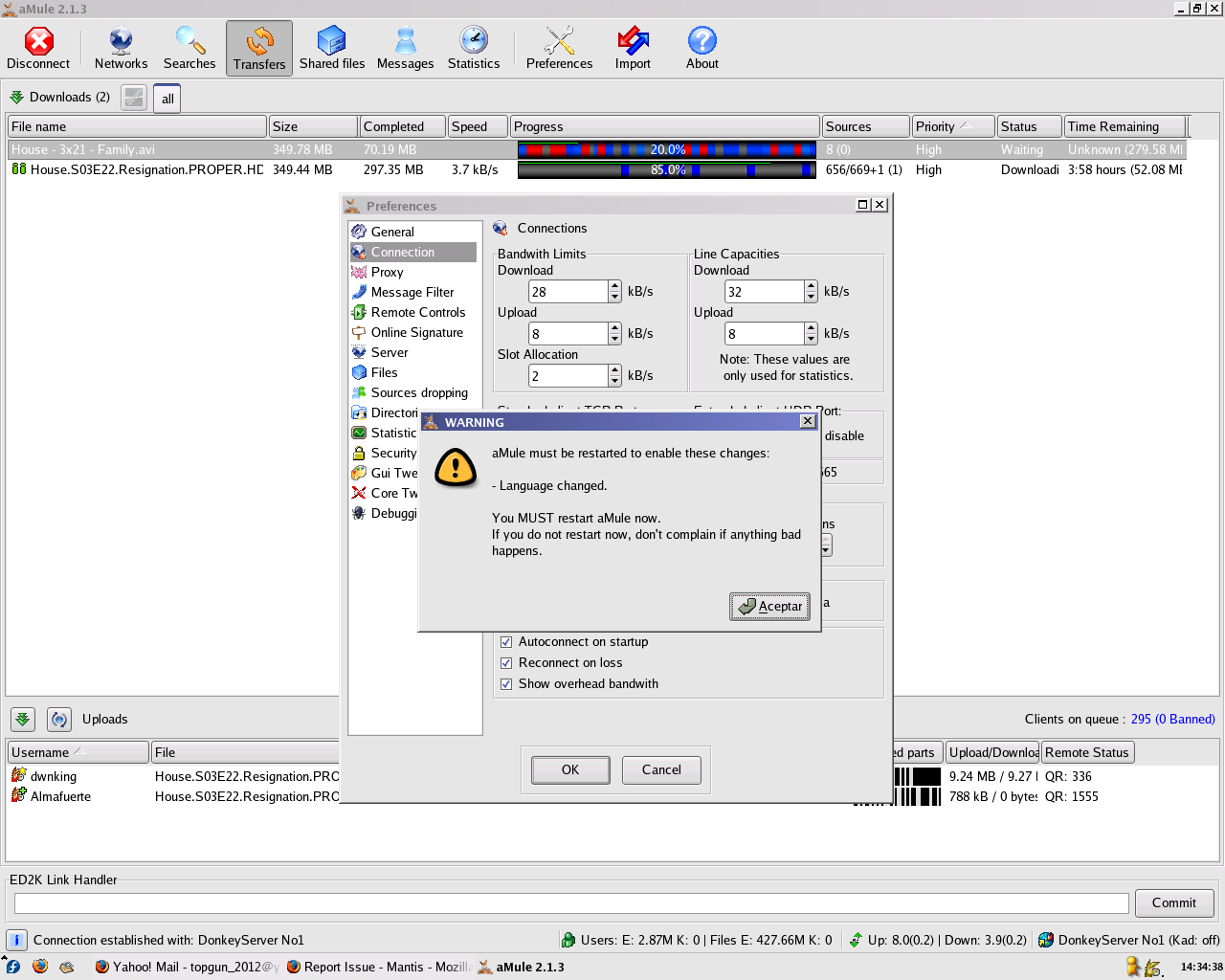The width and height of the screenshot is (1225, 980).
Task: Click the House S03E22 download progress bar
Action: [666, 170]
